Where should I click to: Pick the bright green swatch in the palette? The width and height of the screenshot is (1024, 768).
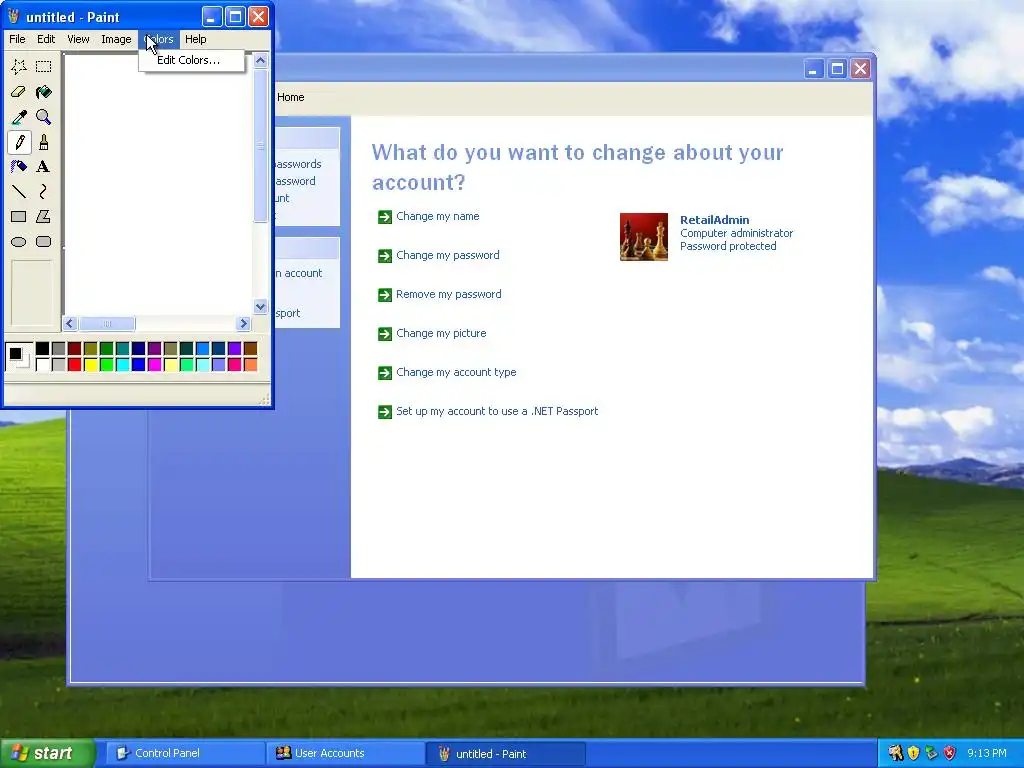[x=106, y=364]
